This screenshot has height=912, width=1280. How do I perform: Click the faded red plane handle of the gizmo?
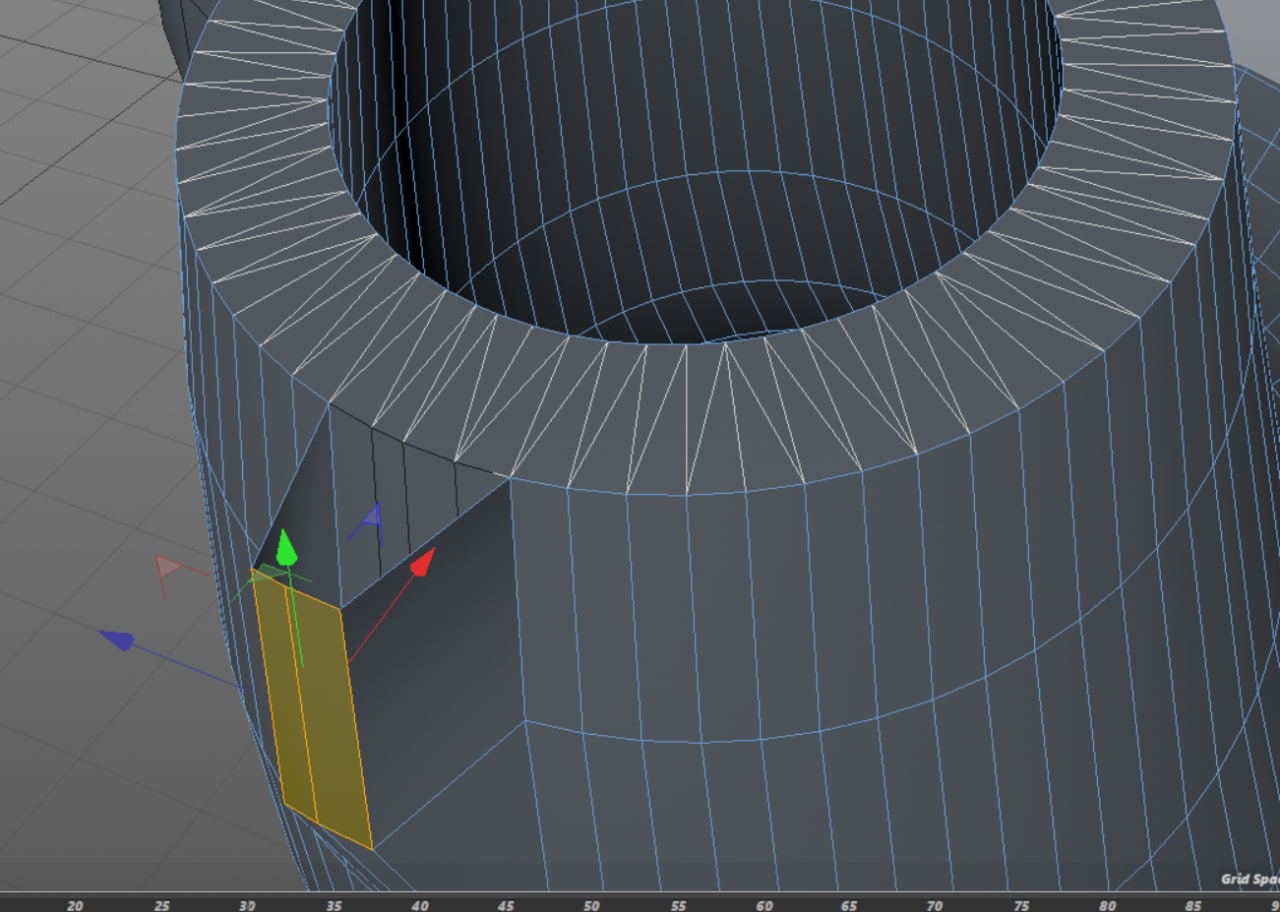pos(167,569)
